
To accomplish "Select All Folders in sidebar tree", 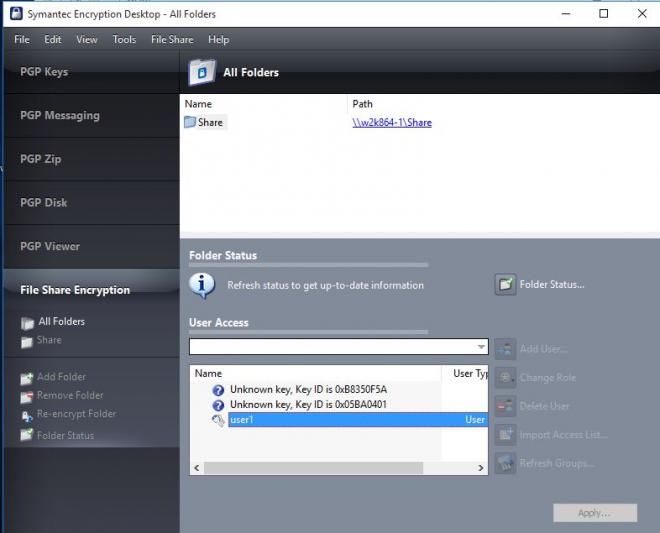I will [x=61, y=322].
